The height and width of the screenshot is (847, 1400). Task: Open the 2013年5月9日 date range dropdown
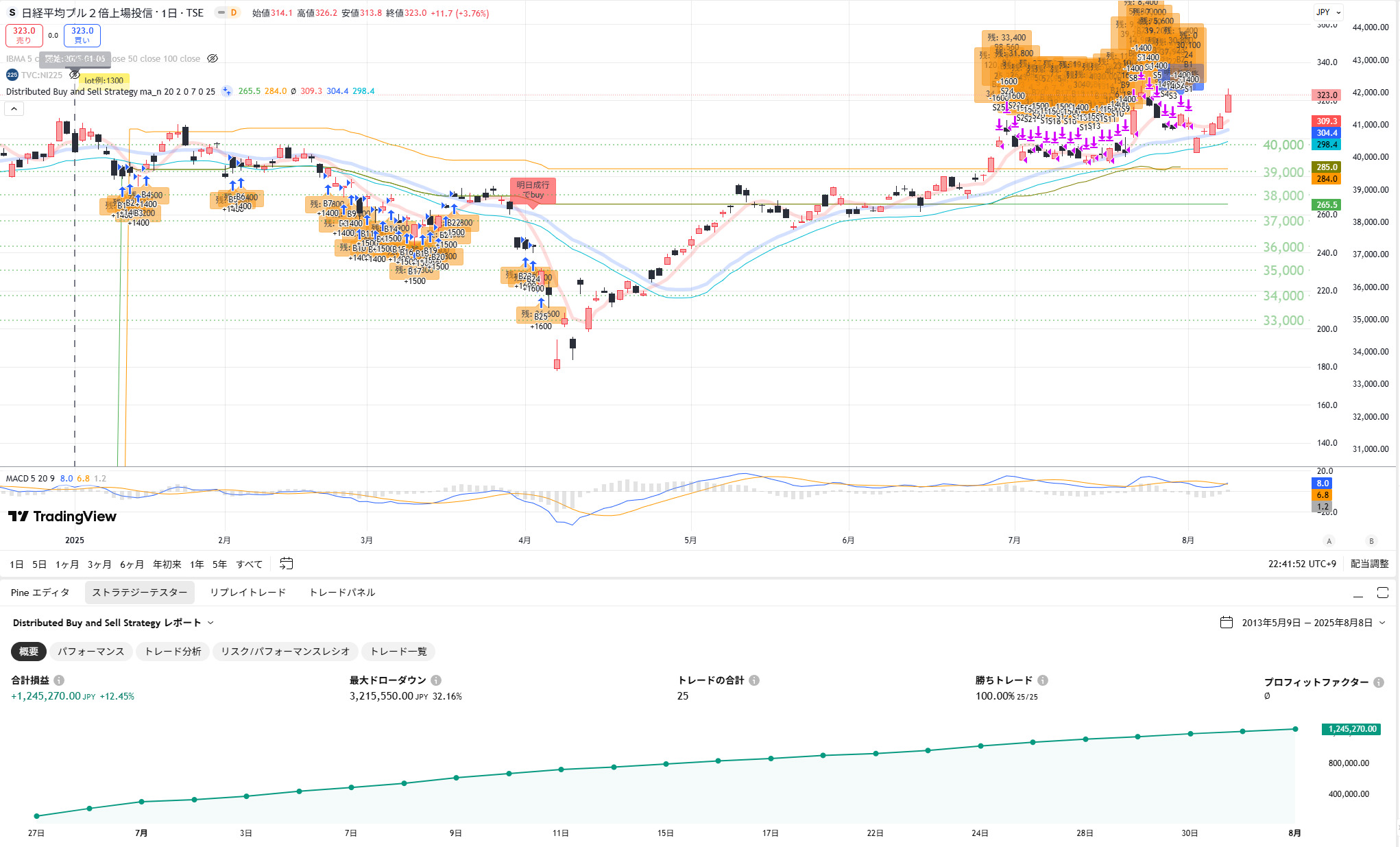tap(1306, 623)
